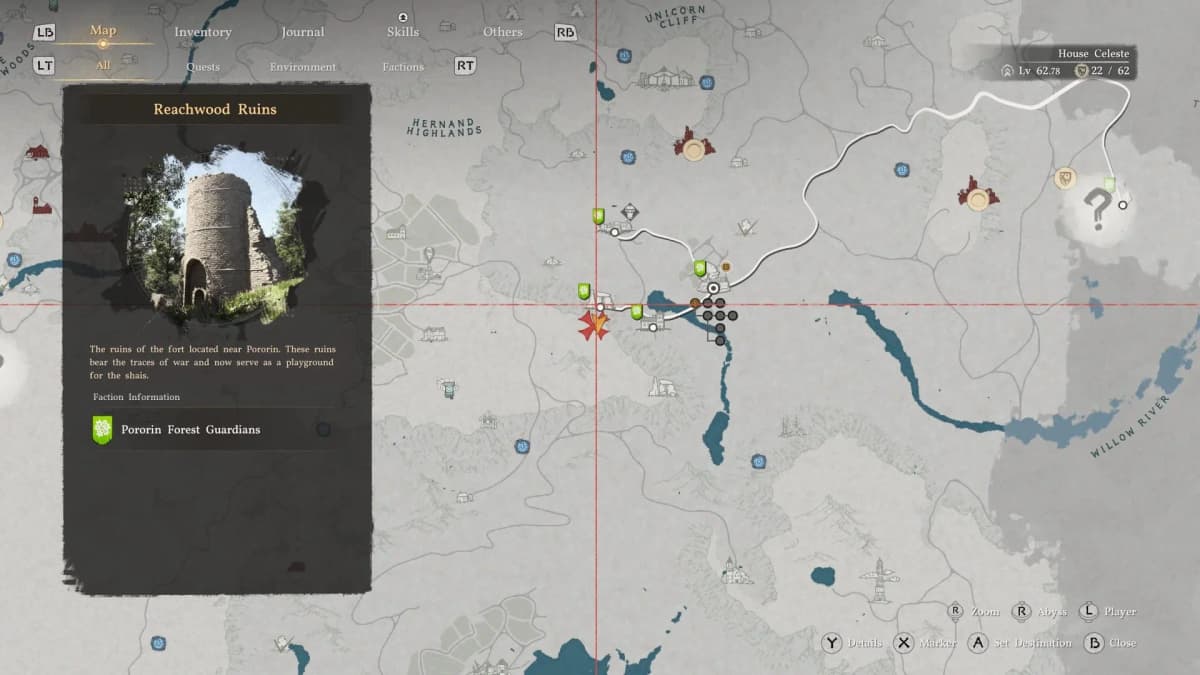The image size is (1200, 675).
Task: Select the diamond-shaped map icon near Hernand Highlands
Action: click(629, 210)
